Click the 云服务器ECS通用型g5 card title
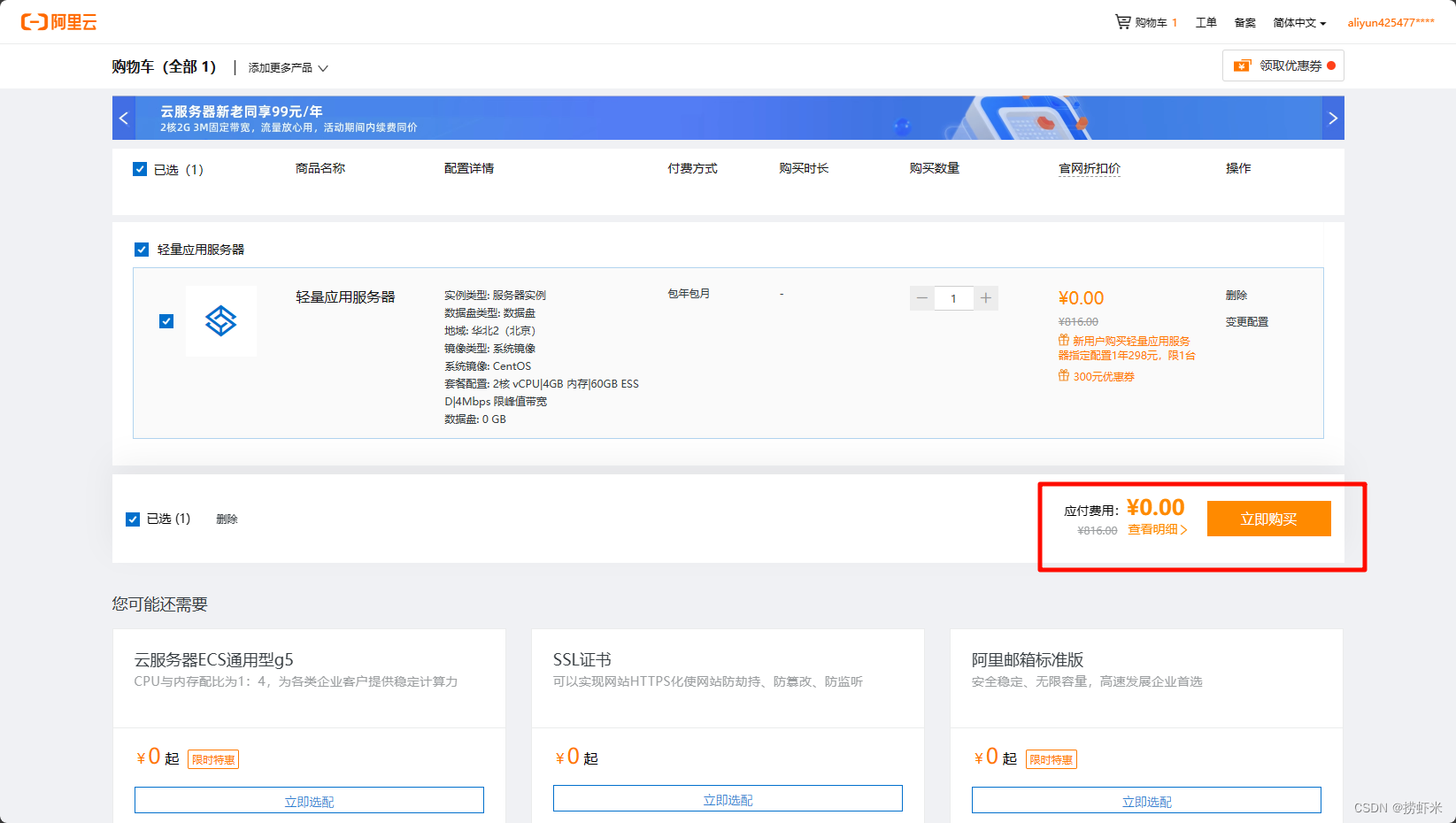The height and width of the screenshot is (823, 1456). pos(213,660)
